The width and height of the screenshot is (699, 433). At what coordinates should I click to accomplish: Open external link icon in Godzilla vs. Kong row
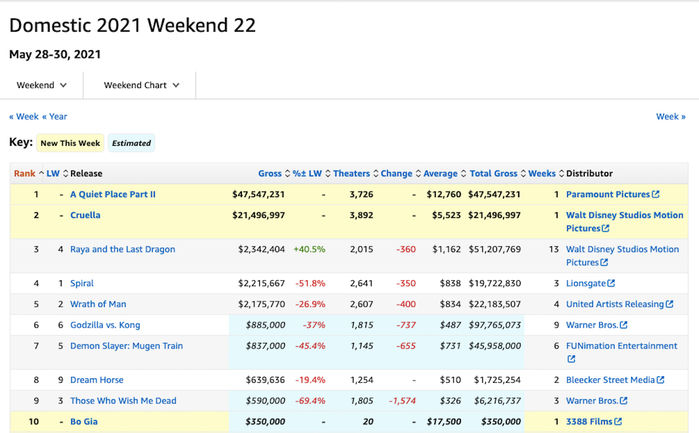[624, 325]
